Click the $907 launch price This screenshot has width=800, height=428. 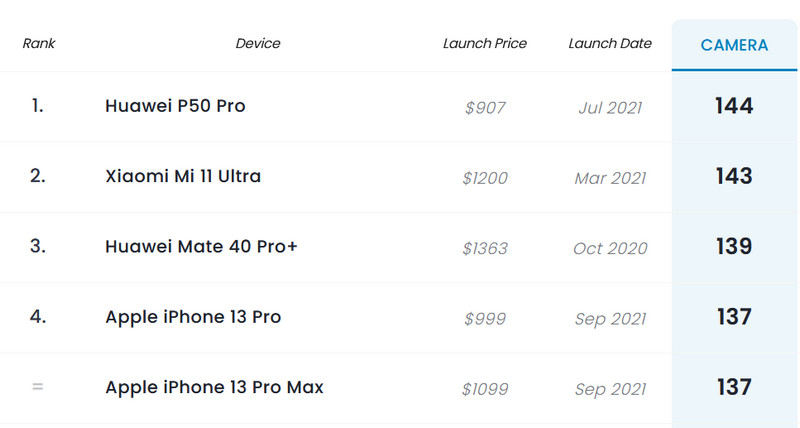tap(485, 108)
